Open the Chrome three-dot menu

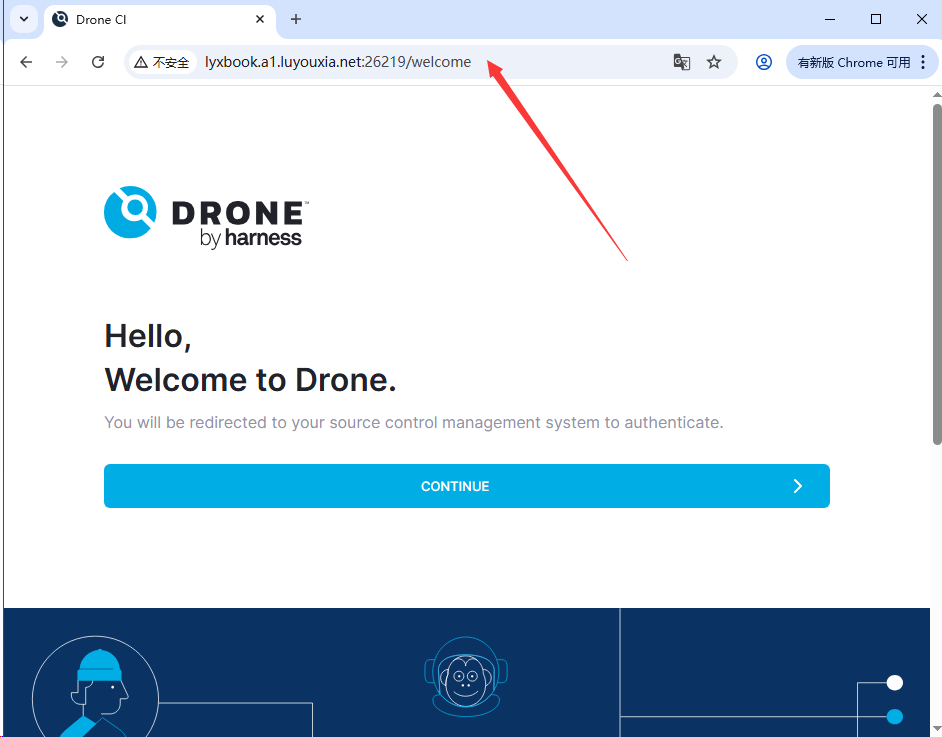[x=922, y=62]
